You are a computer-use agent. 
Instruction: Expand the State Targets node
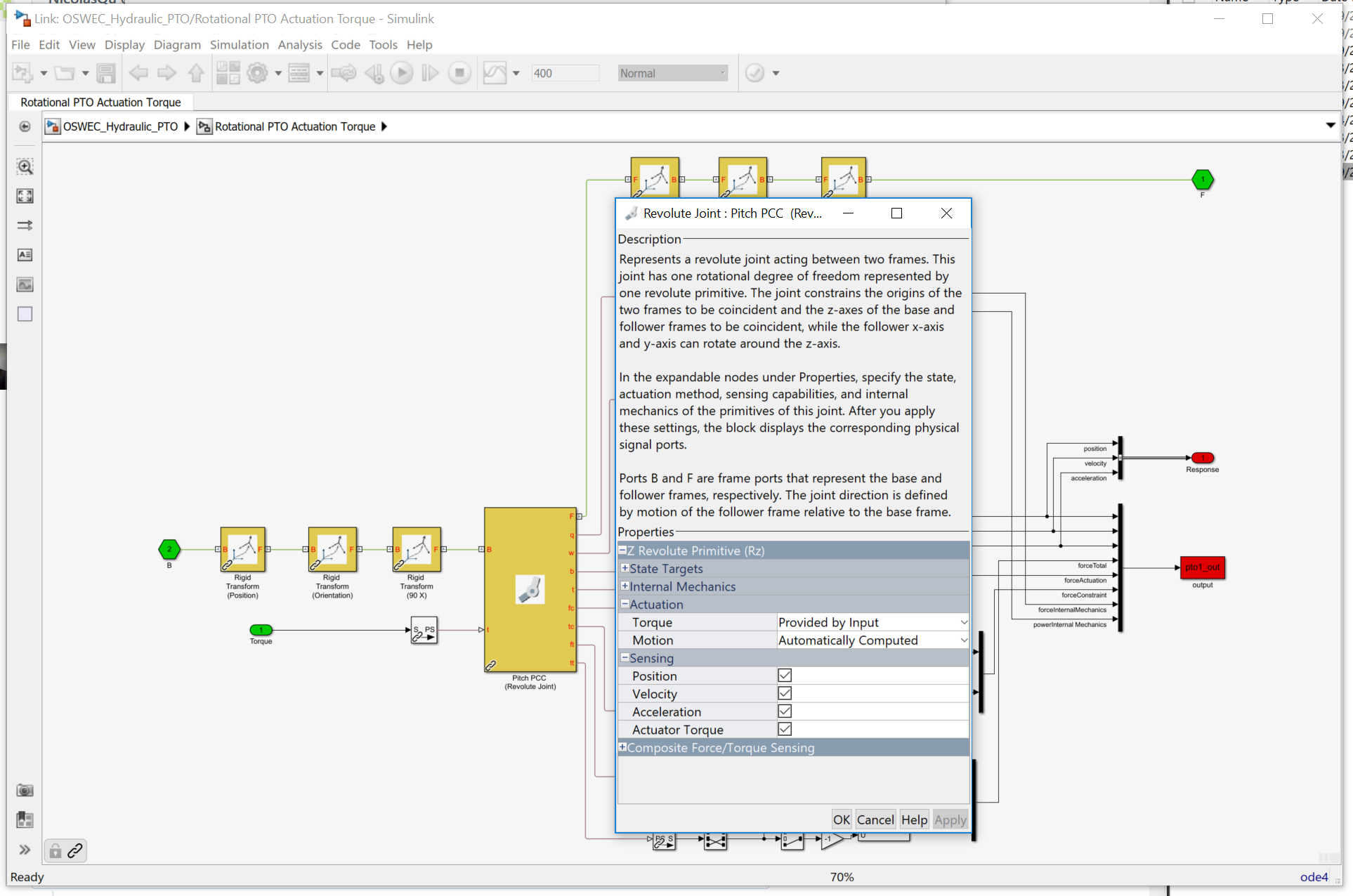(625, 568)
